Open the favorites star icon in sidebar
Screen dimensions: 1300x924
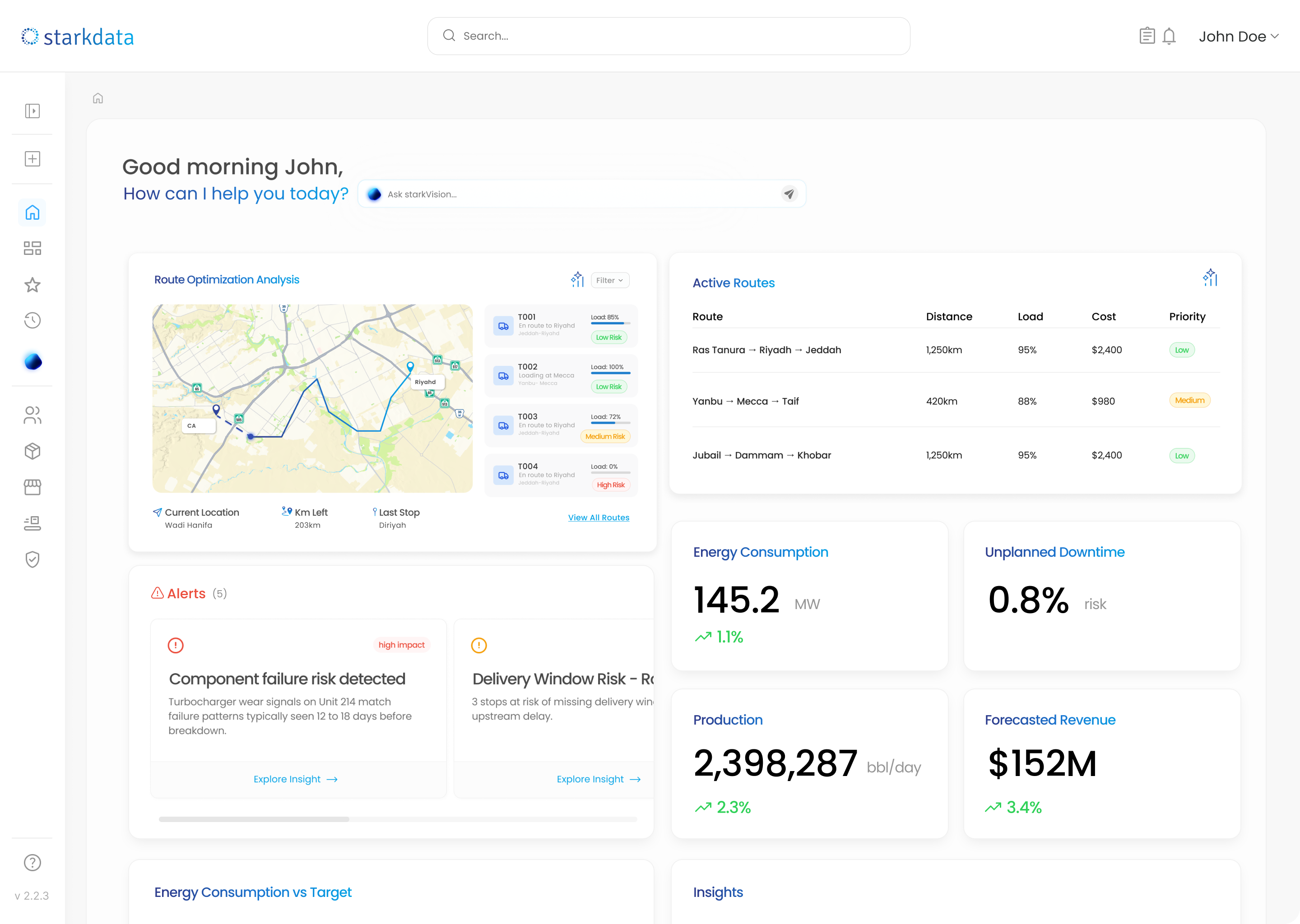point(32,285)
